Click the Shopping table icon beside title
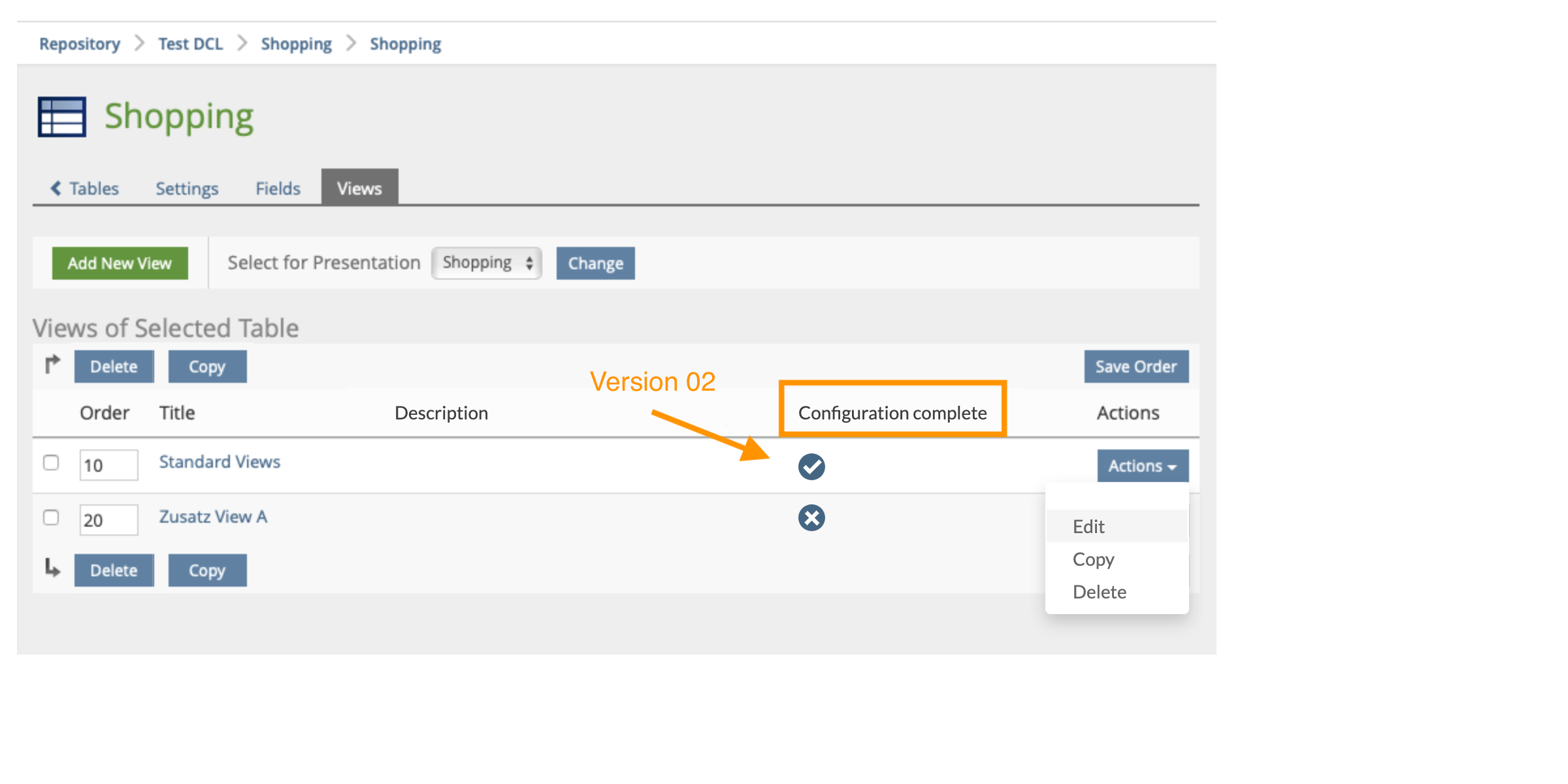The image size is (1568, 784). (x=62, y=117)
